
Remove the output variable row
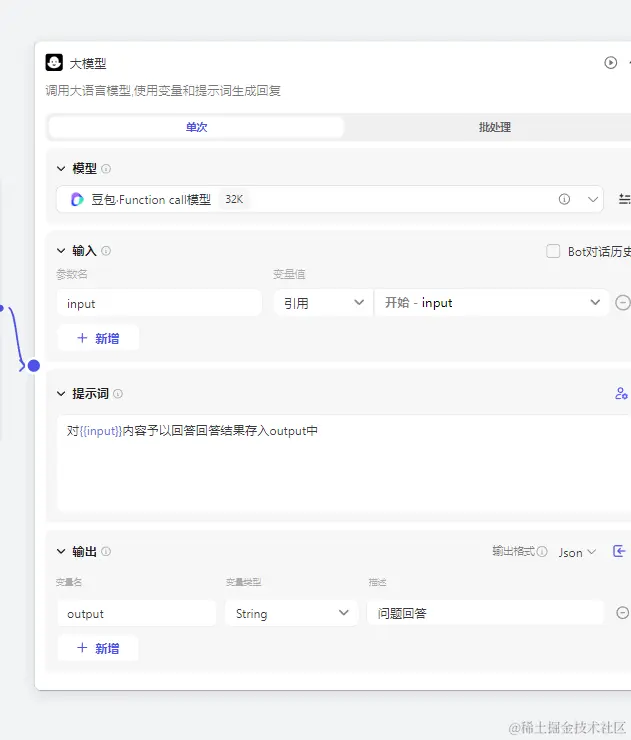[623, 613]
